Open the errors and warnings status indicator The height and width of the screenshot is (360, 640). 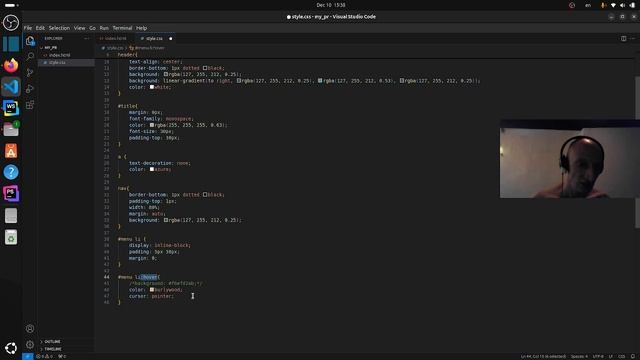pos(44,356)
